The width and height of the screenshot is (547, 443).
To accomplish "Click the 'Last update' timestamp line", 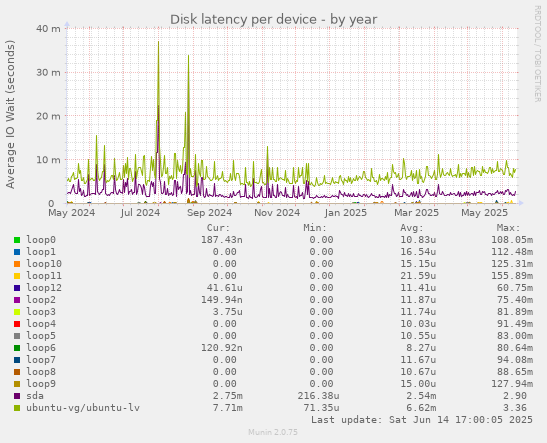I will [x=422, y=420].
